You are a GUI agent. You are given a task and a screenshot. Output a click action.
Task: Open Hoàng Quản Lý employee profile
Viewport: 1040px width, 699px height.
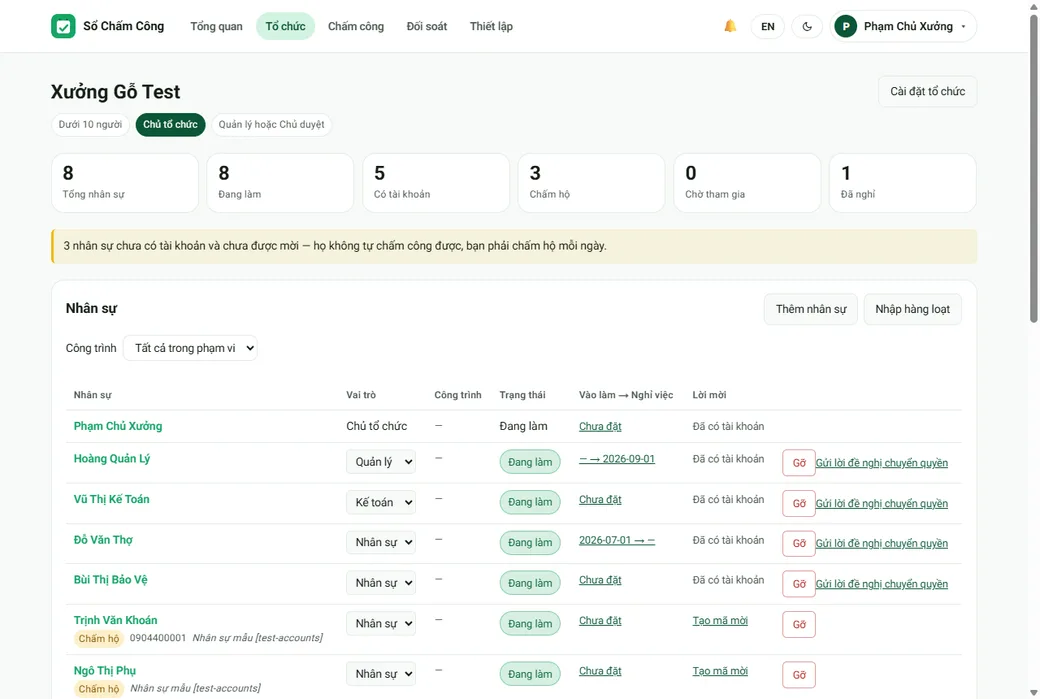(111, 458)
